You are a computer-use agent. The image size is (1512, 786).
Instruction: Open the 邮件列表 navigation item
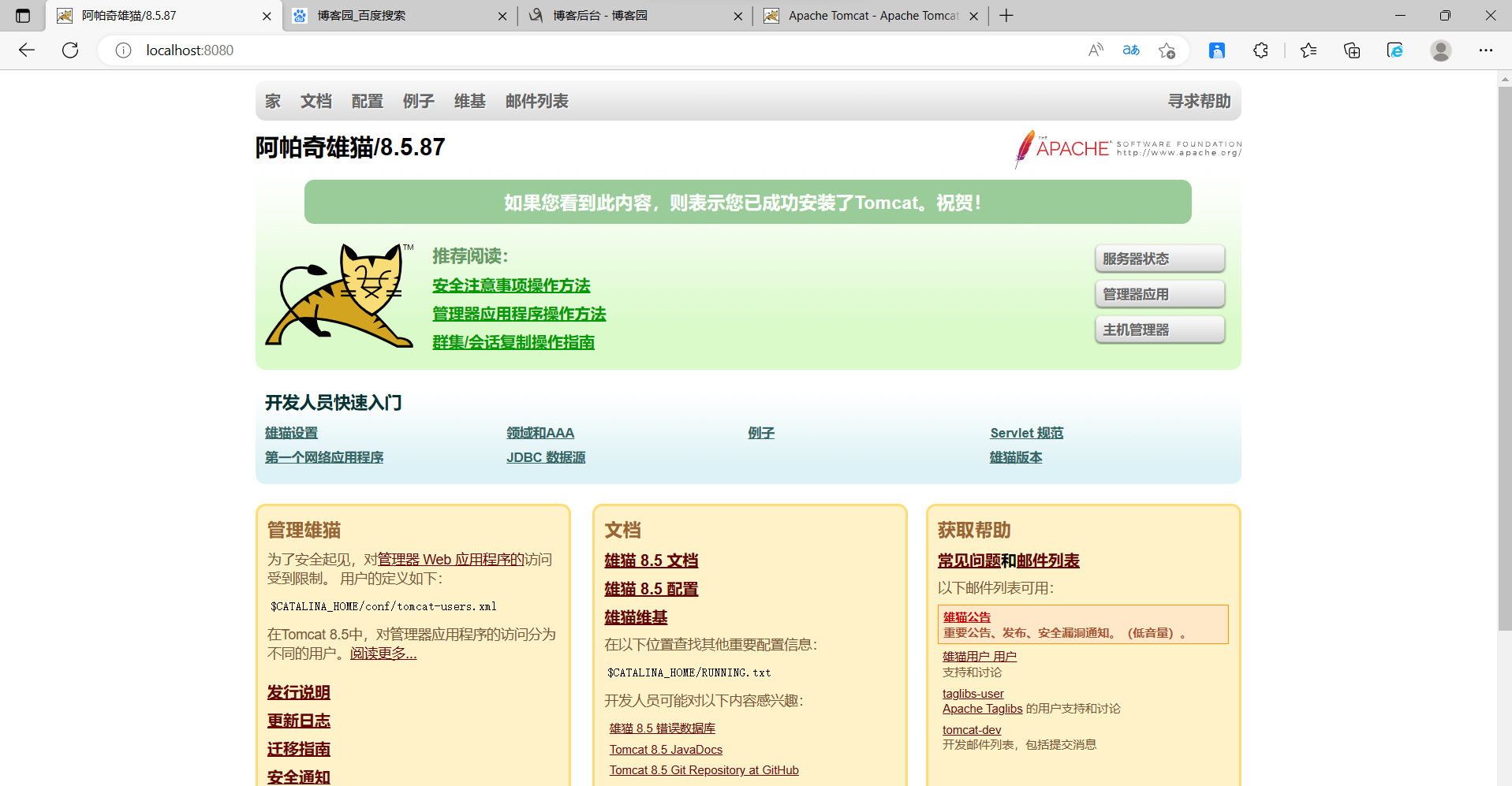pos(537,102)
